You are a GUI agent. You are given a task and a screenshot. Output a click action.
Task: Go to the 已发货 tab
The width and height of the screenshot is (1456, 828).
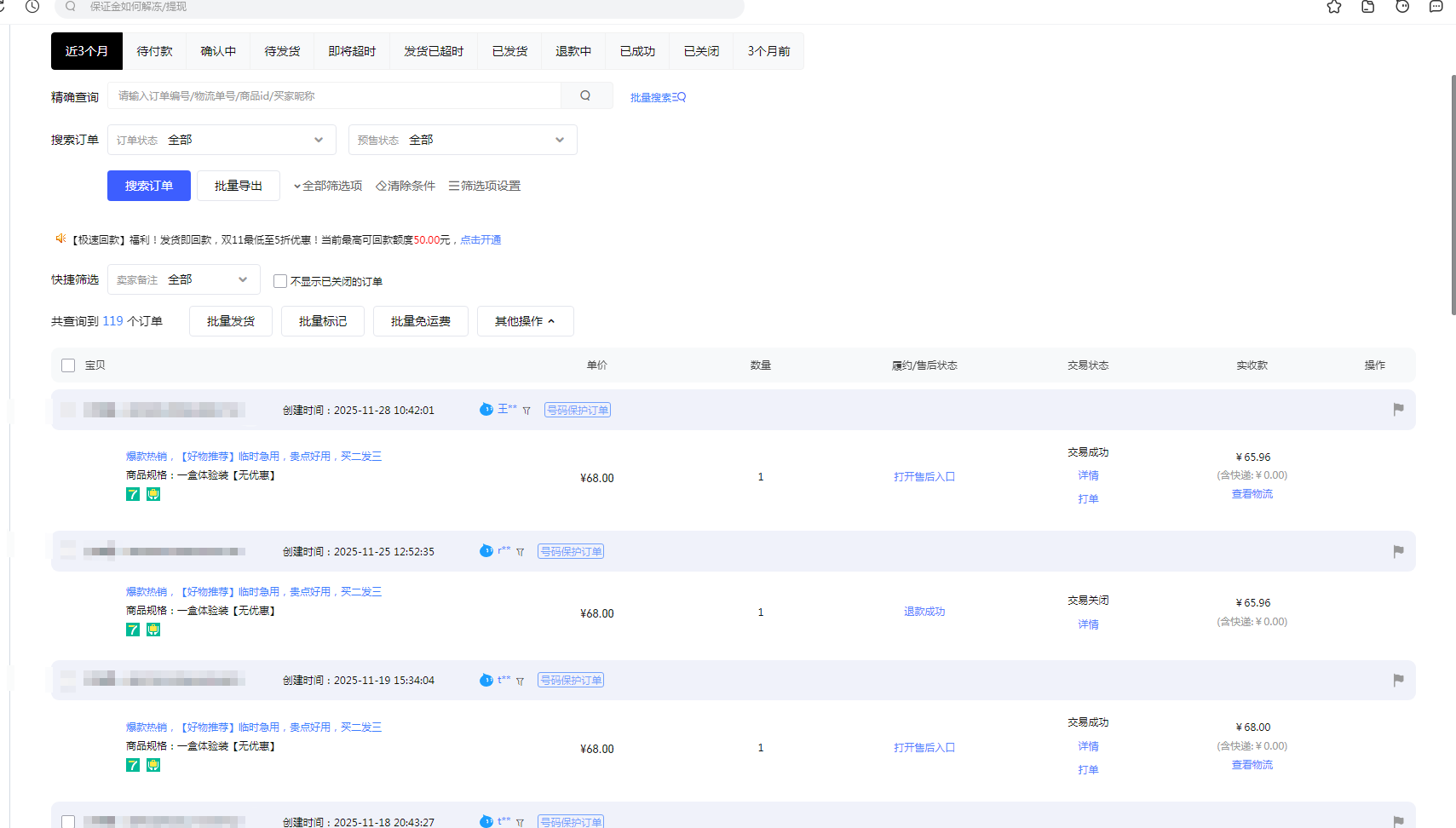[510, 51]
